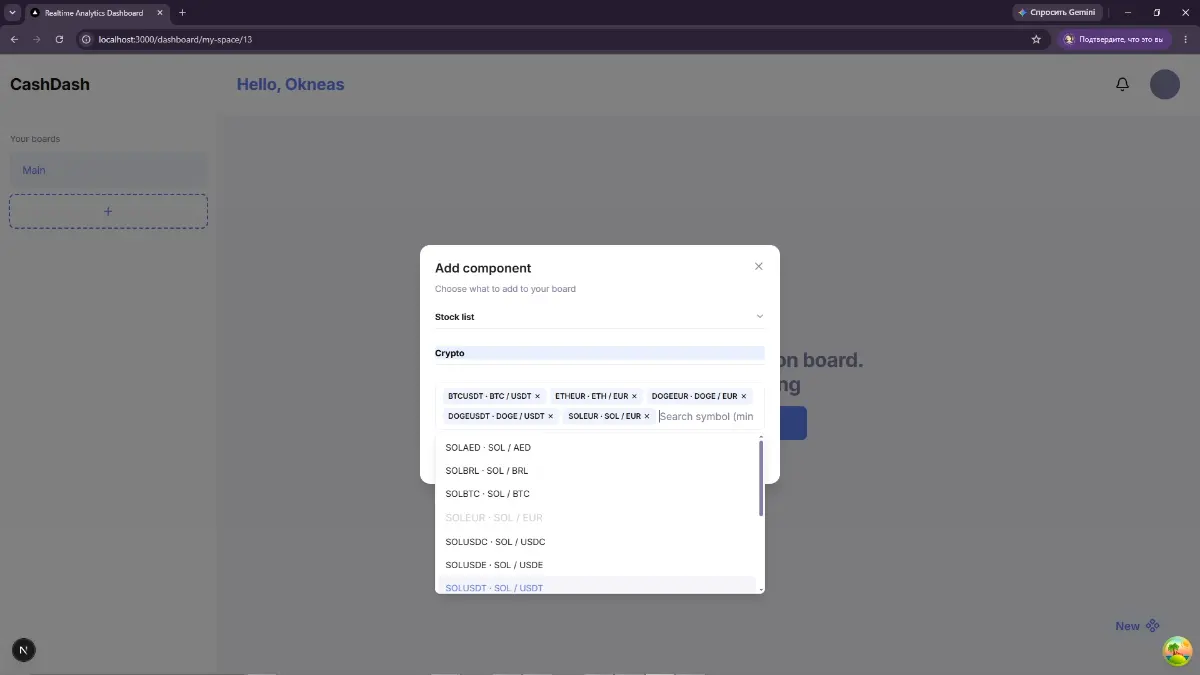Choose SOLBRL · SOL / BRL option
The height and width of the screenshot is (675, 1200).
(x=597, y=470)
